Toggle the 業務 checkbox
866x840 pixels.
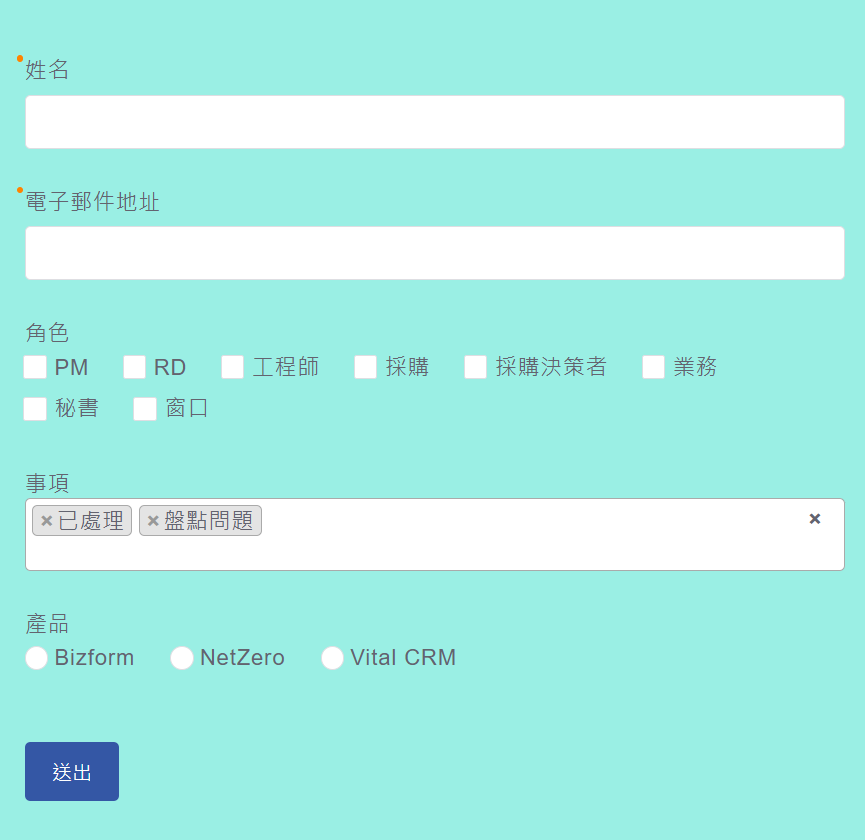pyautogui.click(x=654, y=367)
